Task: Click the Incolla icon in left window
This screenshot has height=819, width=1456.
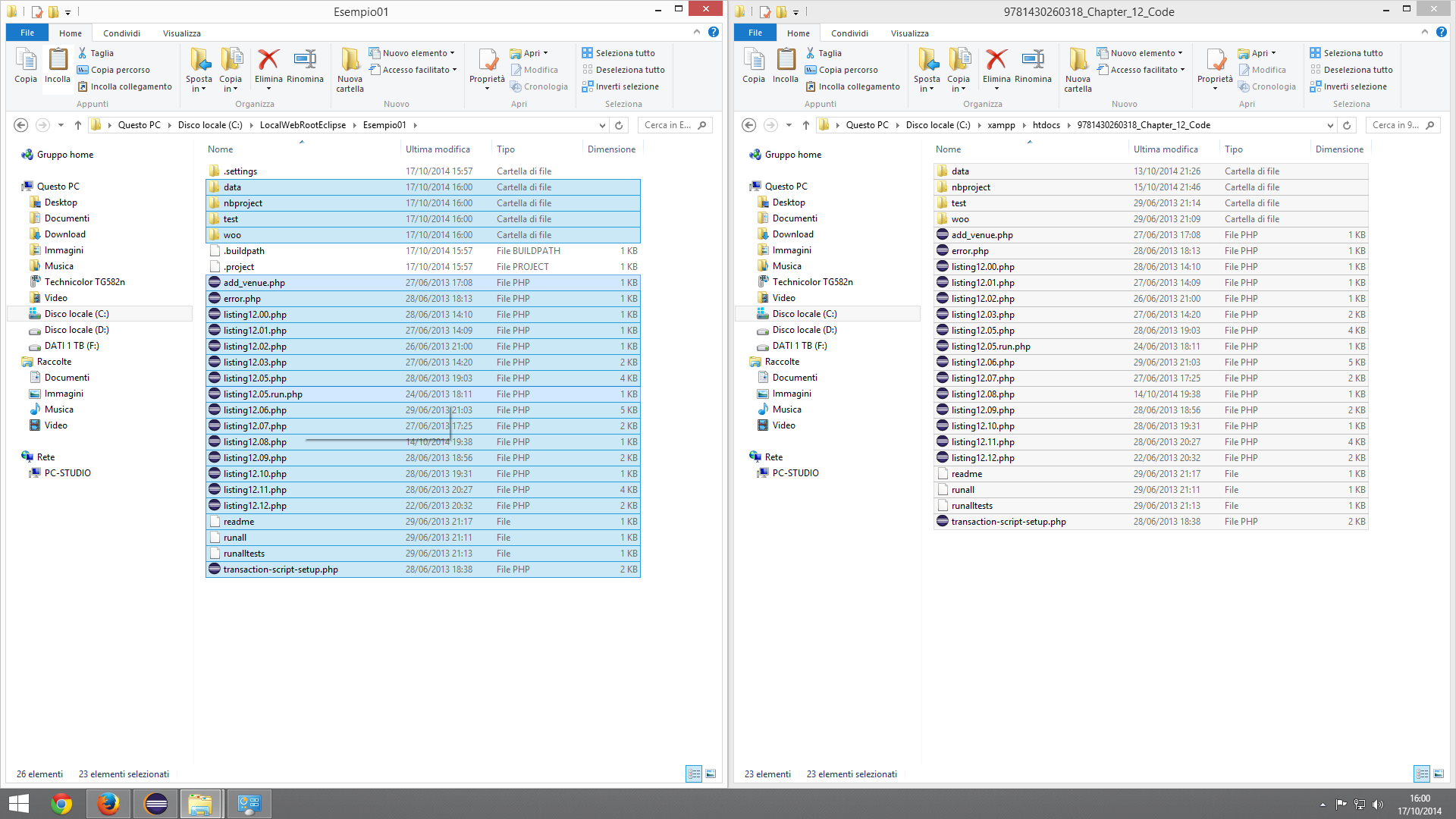Action: click(x=58, y=61)
